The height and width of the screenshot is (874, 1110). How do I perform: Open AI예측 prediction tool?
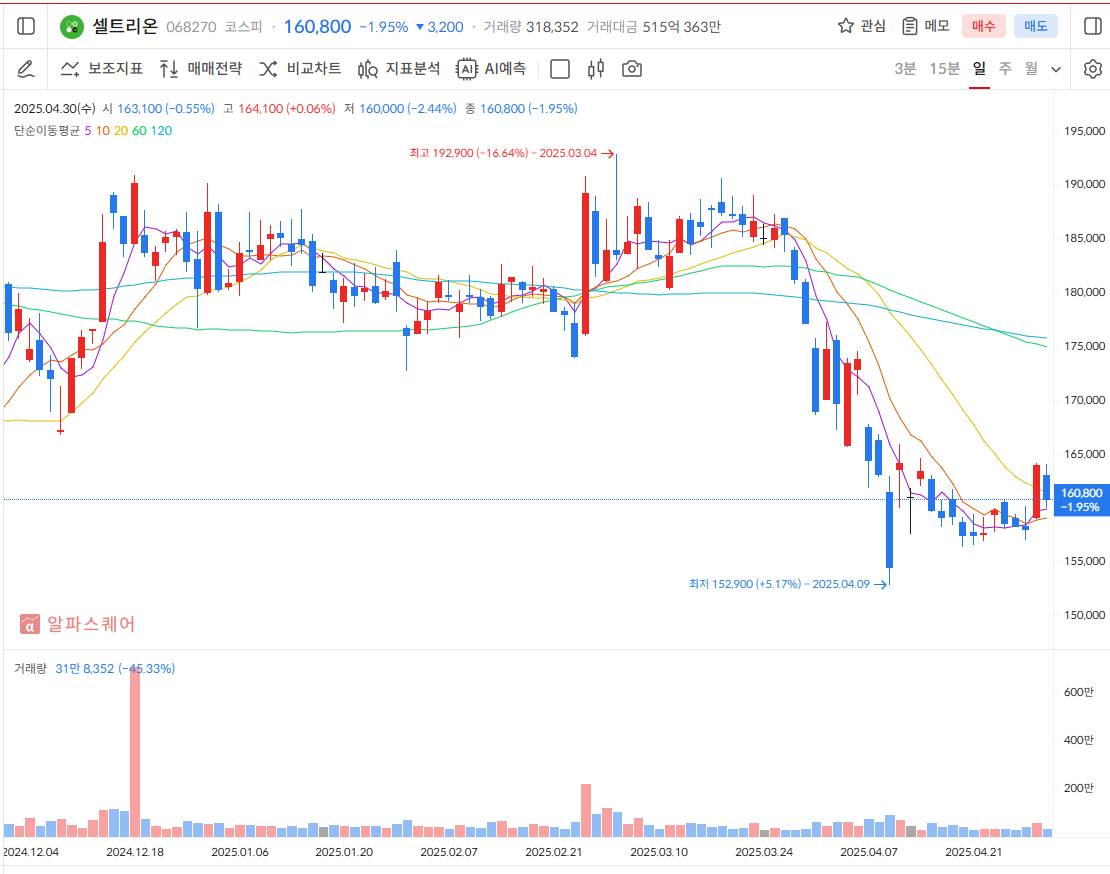491,69
